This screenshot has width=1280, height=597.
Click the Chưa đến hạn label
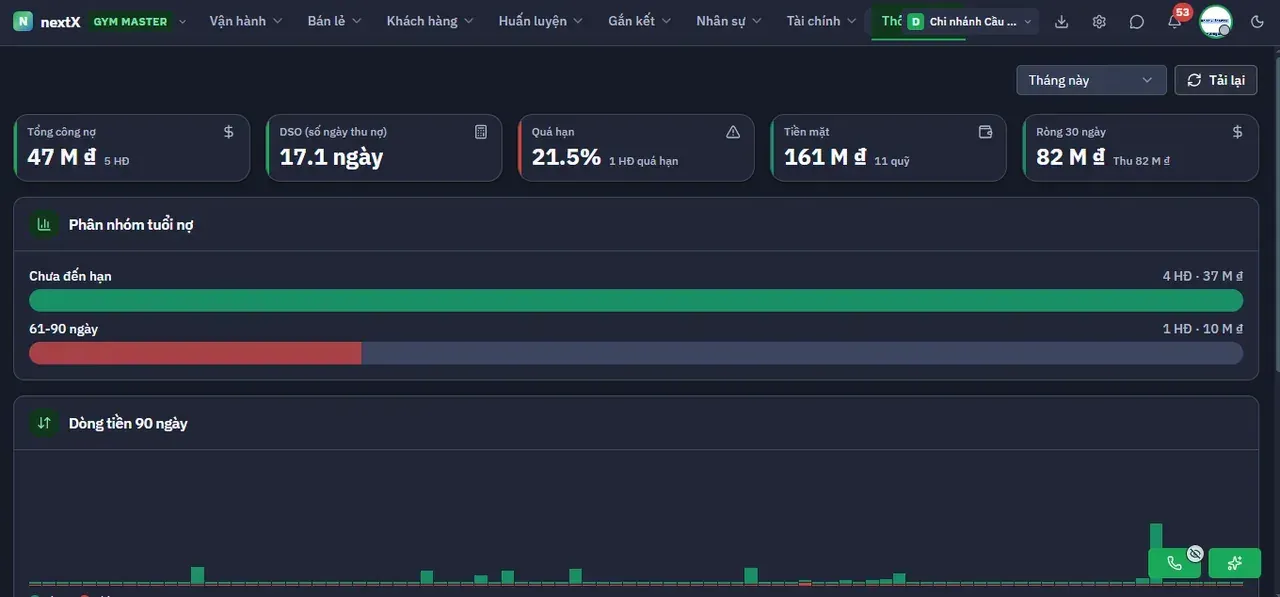point(70,276)
